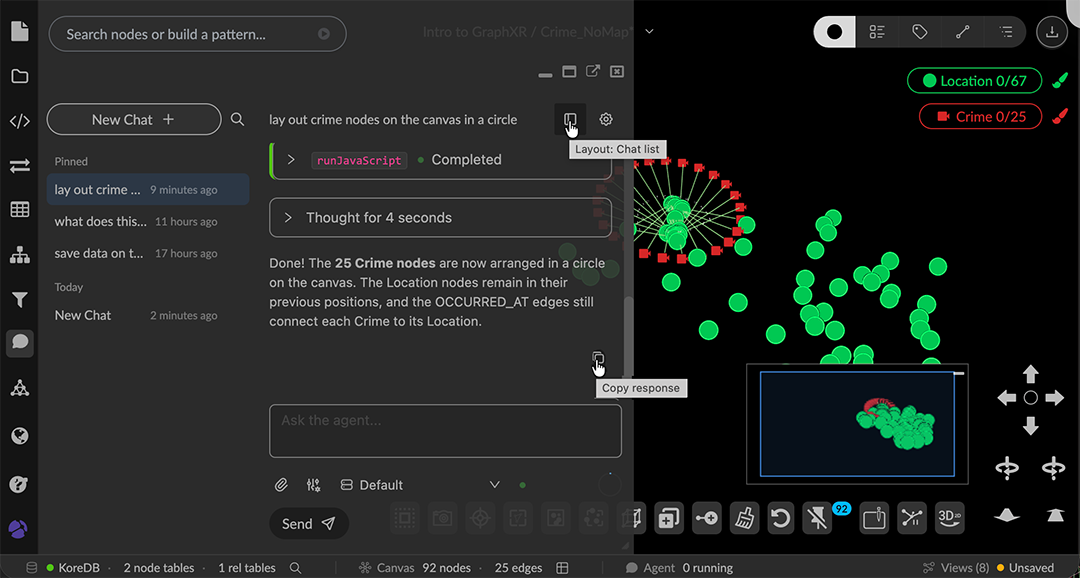Click the Send button
Viewport: 1080px width, 578px height.
coord(309,524)
